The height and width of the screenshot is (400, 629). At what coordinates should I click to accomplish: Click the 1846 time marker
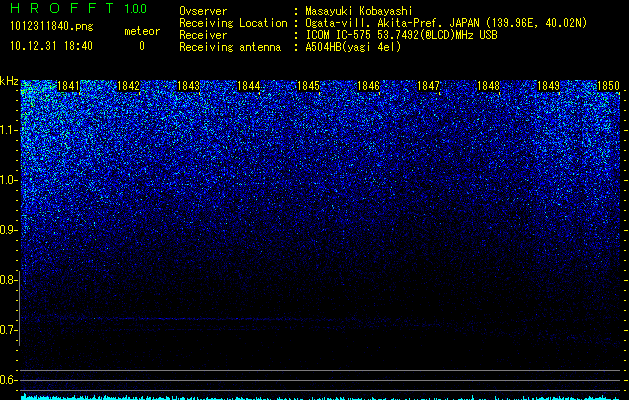368,86
